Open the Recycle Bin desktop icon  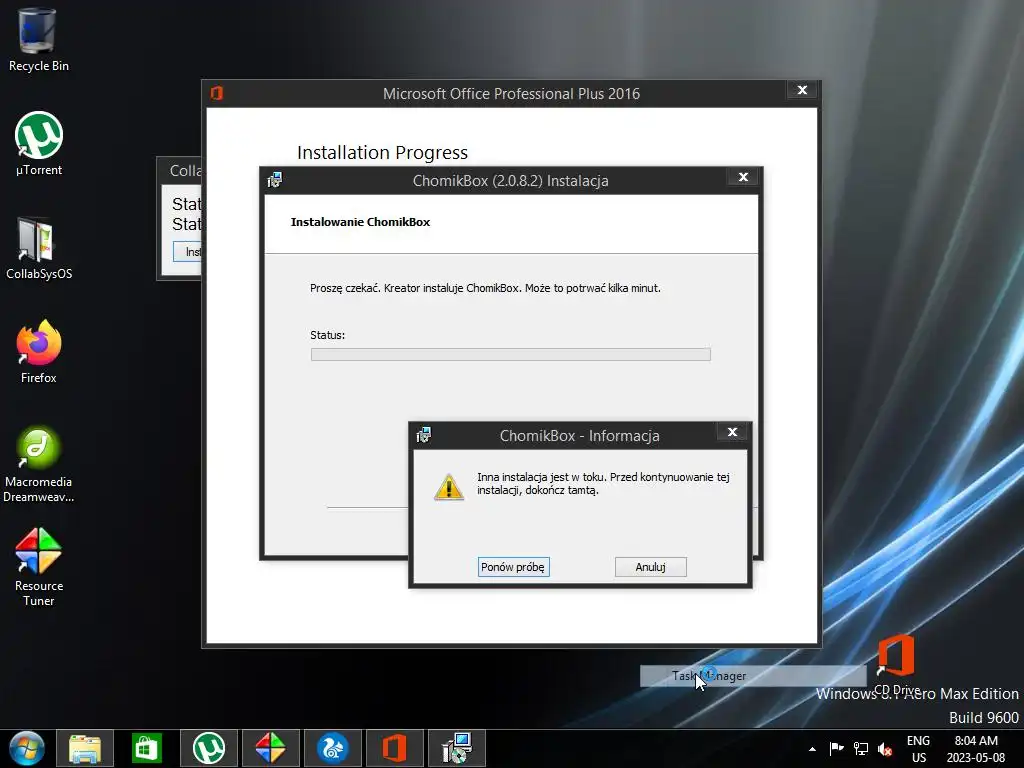pos(38,39)
